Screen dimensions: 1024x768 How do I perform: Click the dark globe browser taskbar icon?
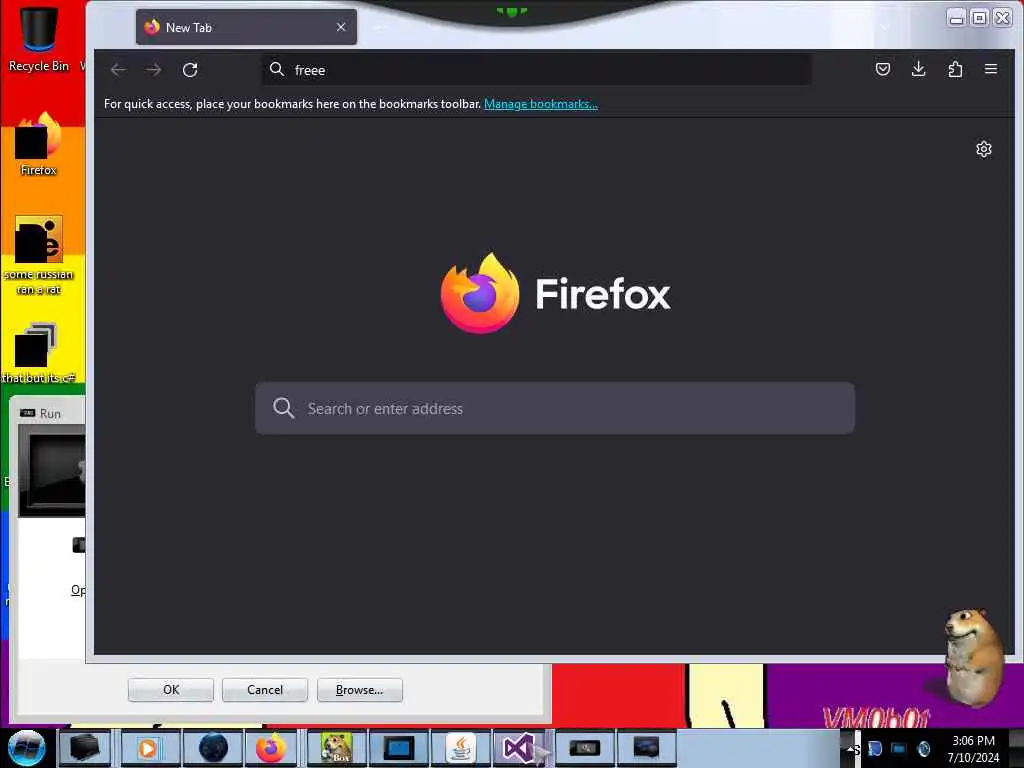[213, 748]
